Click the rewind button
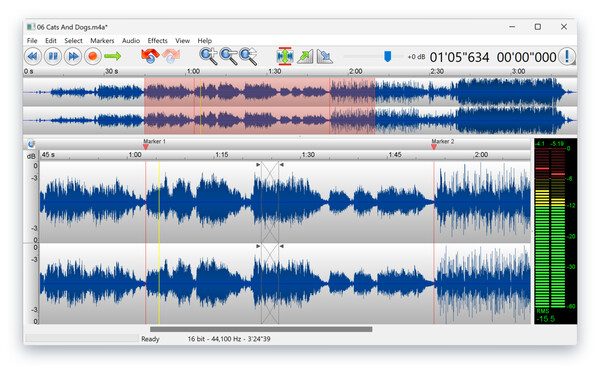The height and width of the screenshot is (375, 600). pos(33,57)
